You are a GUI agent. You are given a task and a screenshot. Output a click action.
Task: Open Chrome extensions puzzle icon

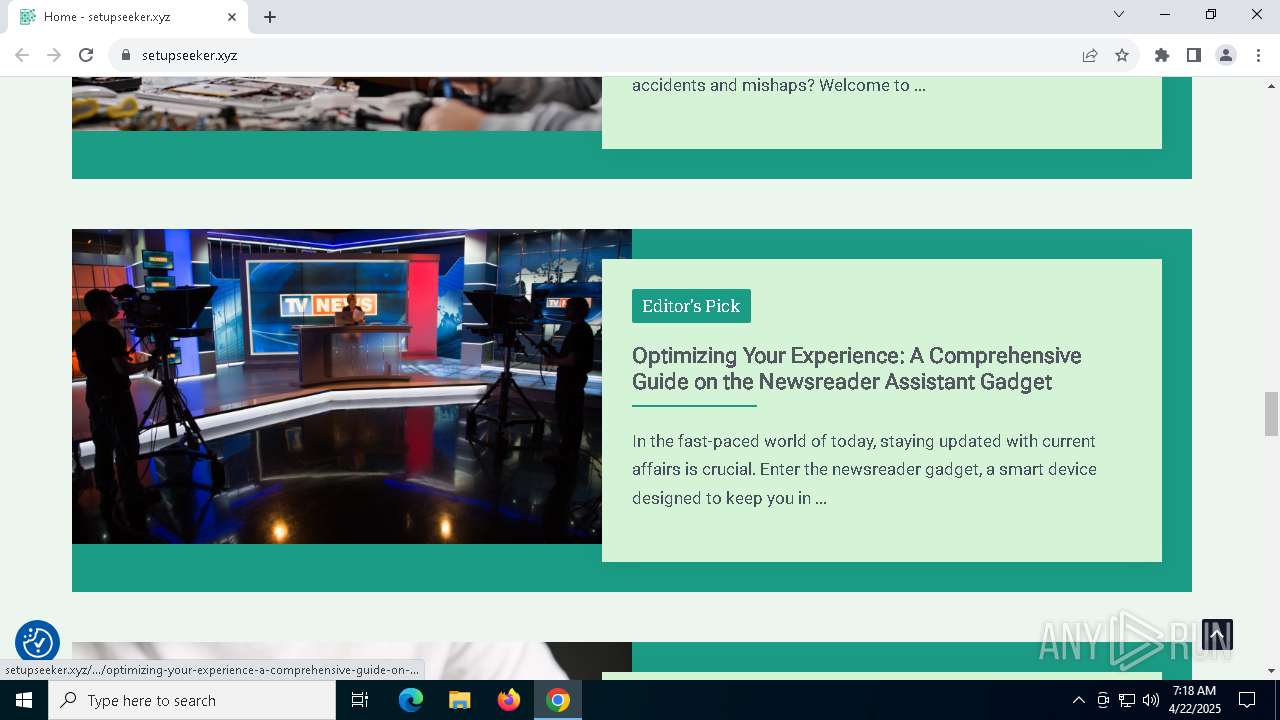[x=1162, y=55]
